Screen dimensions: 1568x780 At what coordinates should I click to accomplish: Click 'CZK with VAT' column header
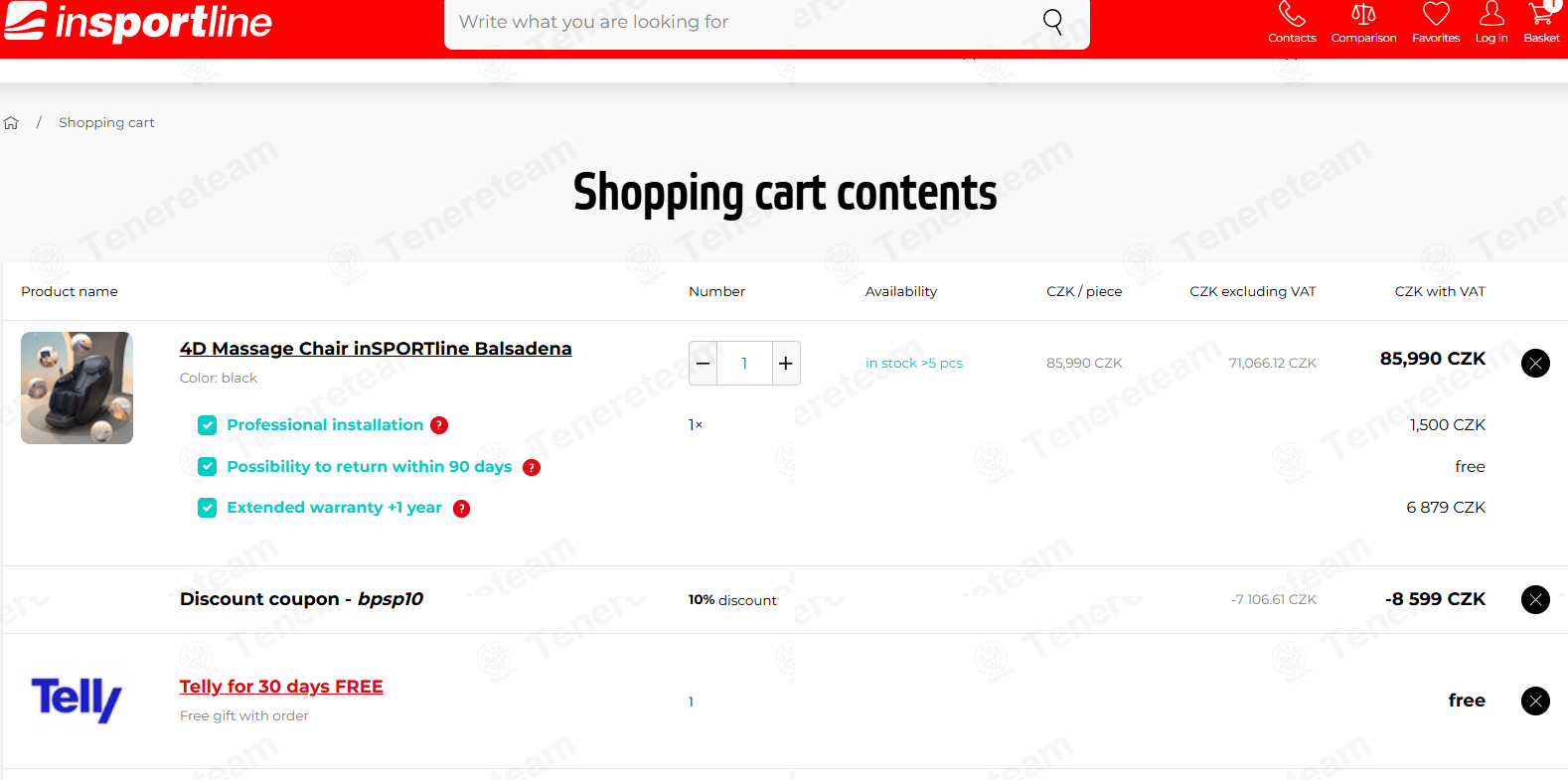click(x=1440, y=292)
